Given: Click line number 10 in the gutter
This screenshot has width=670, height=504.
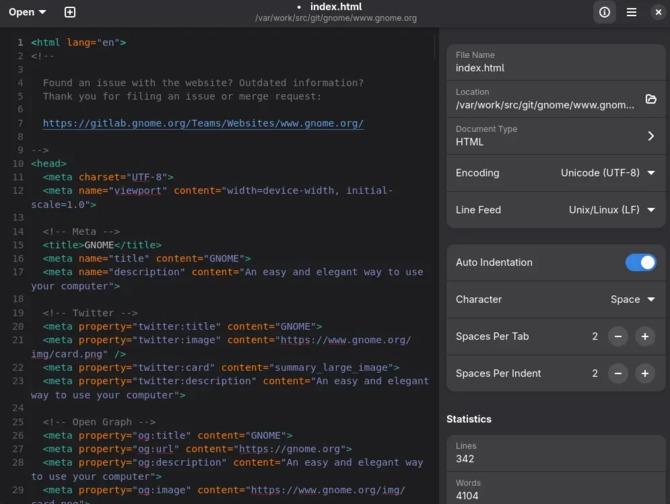Looking at the screenshot, I should [x=18, y=164].
